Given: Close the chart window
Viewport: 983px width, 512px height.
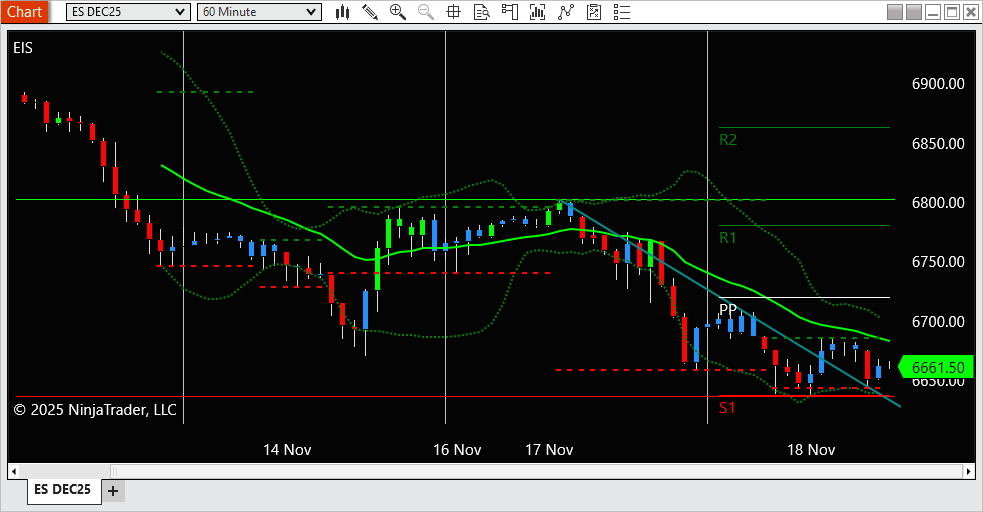Looking at the screenshot, I should click(970, 12).
